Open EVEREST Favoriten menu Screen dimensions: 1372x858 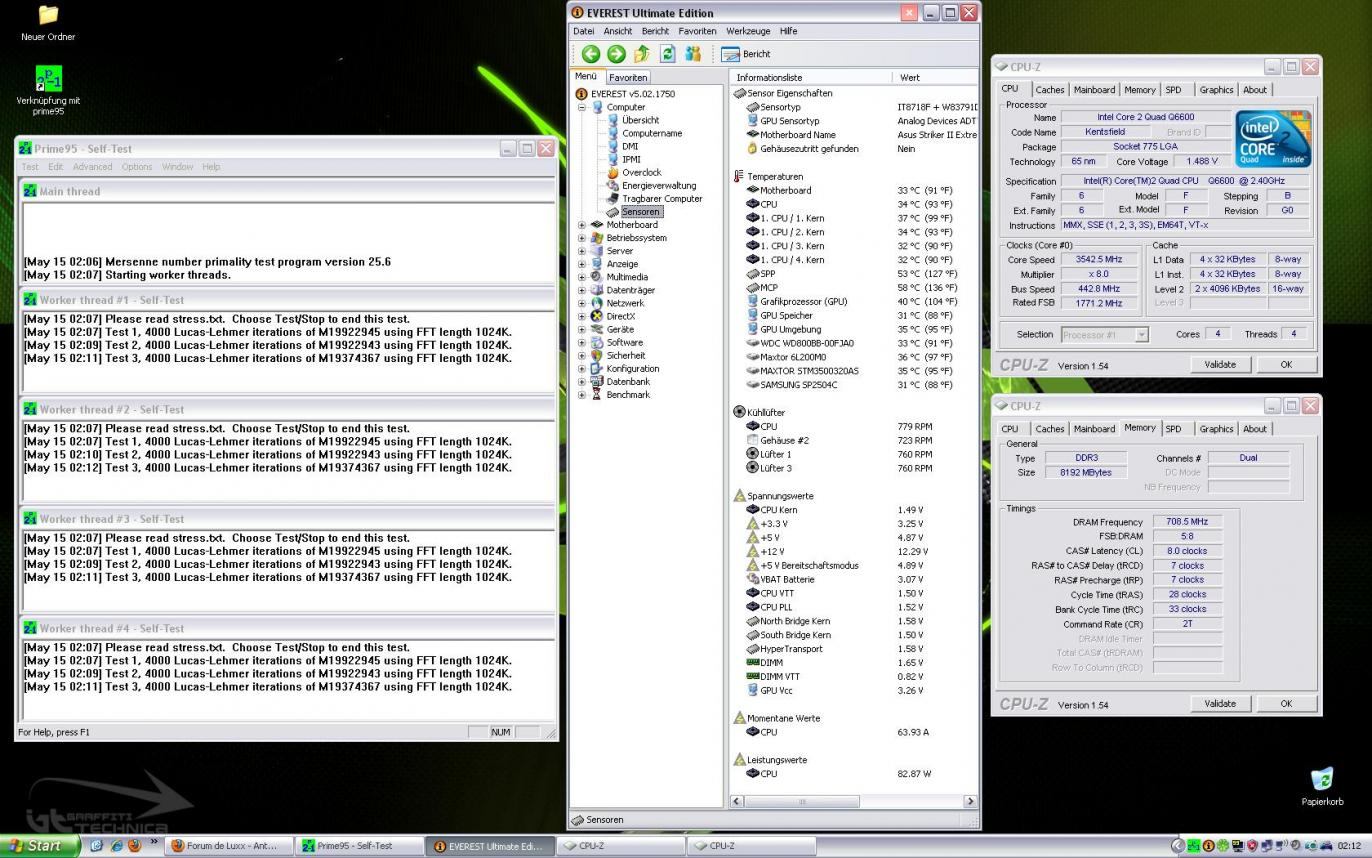(697, 31)
